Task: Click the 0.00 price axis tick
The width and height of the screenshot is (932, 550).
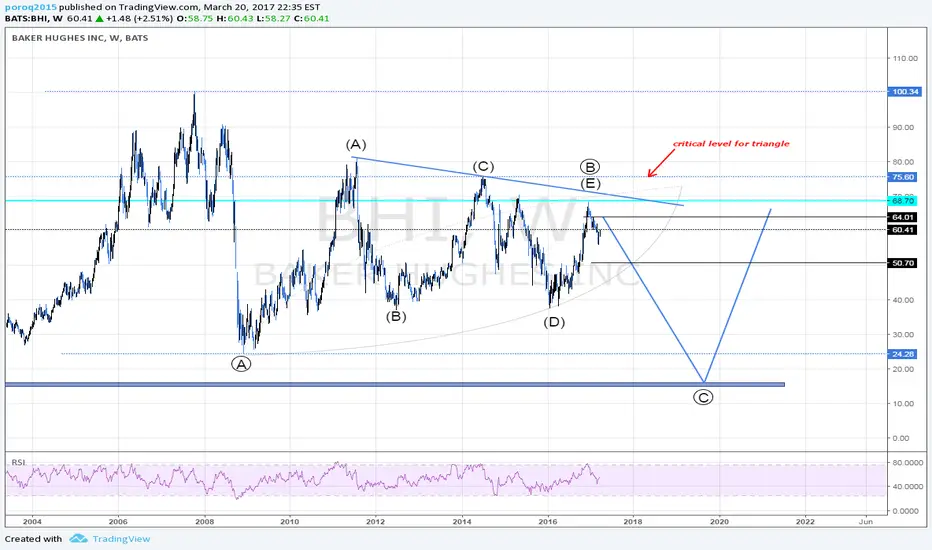Action: 901,438
